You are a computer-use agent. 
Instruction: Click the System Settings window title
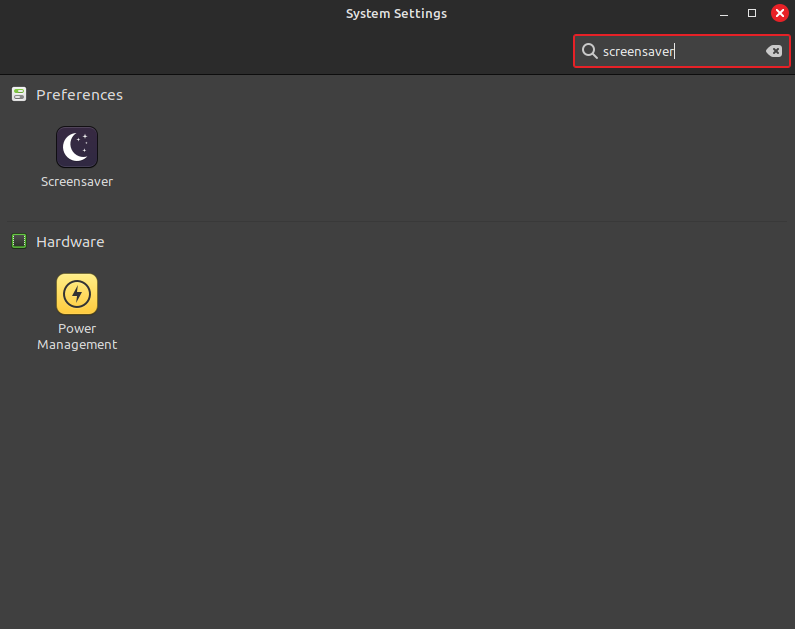click(x=396, y=14)
